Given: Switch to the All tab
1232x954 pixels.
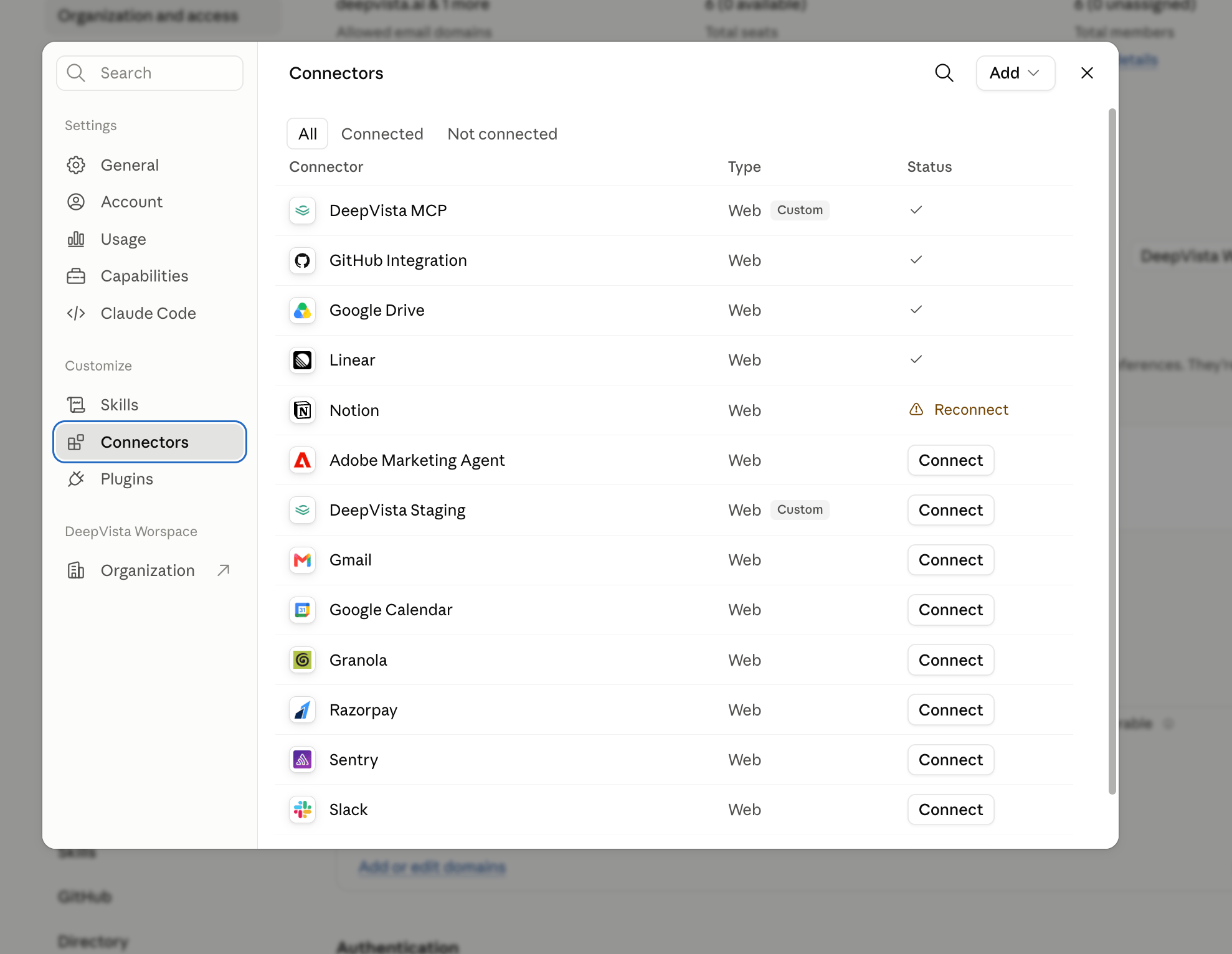Looking at the screenshot, I should (308, 134).
